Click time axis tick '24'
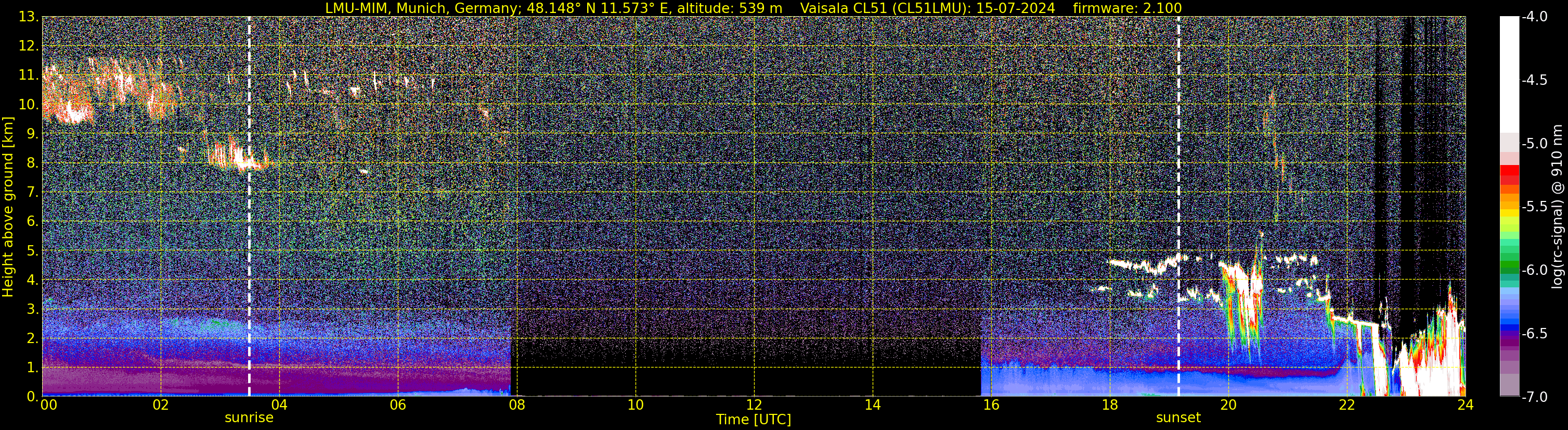Image resolution: width=1568 pixels, height=430 pixels. pyautogui.click(x=1465, y=406)
